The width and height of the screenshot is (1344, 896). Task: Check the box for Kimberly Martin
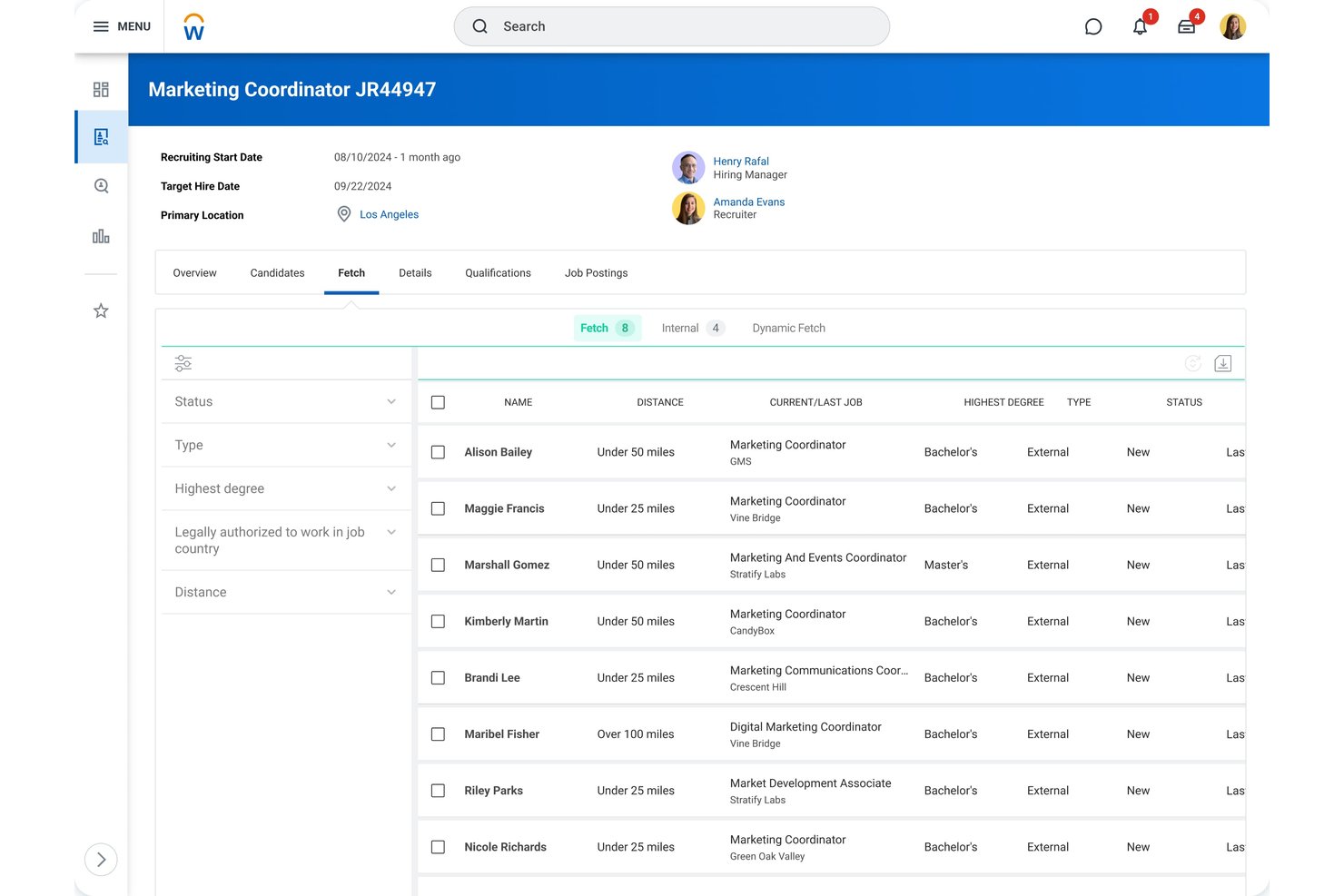click(438, 621)
